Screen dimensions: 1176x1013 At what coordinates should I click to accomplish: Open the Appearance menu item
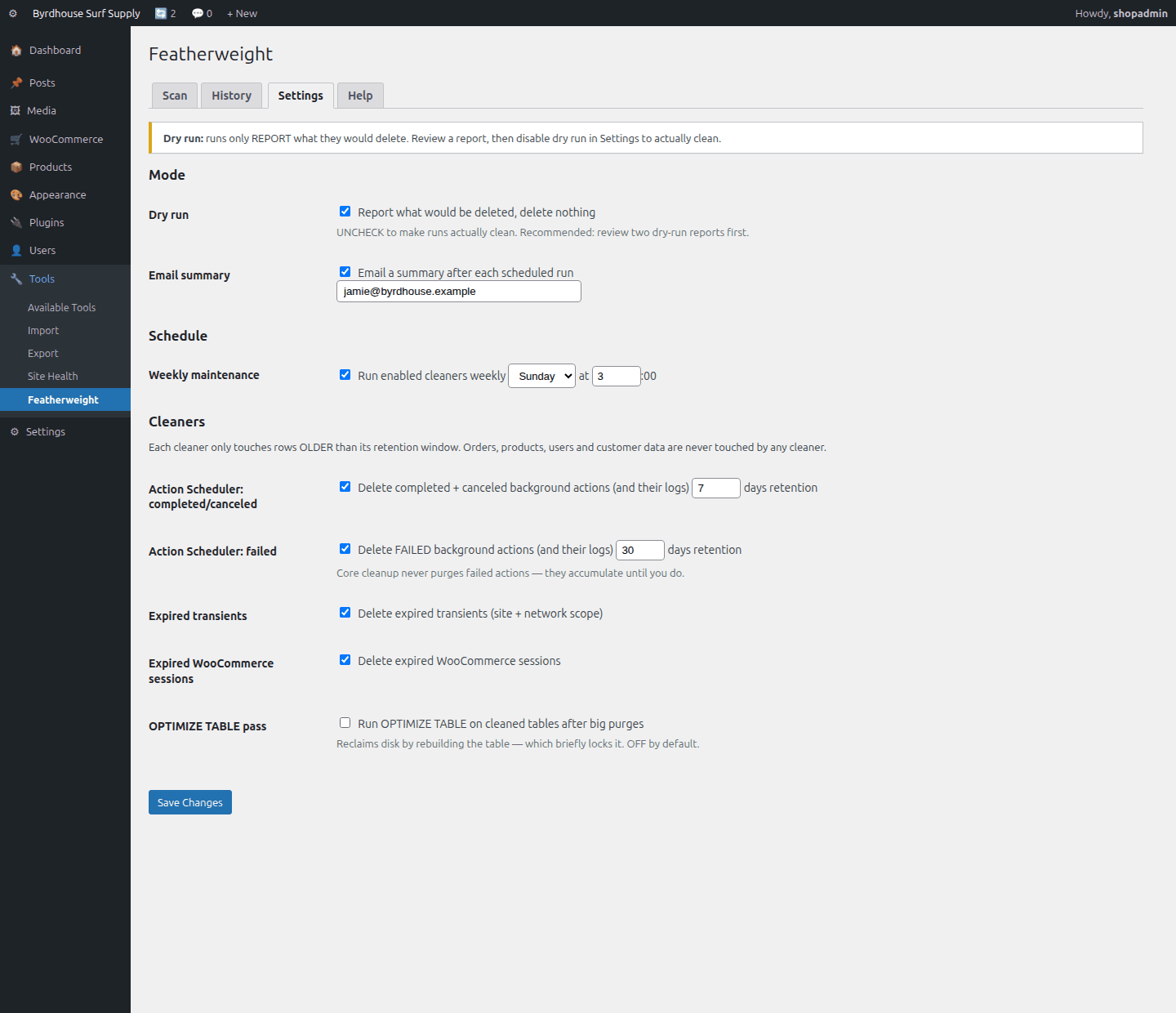(x=65, y=195)
